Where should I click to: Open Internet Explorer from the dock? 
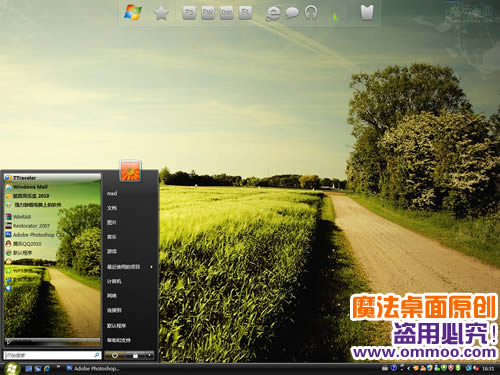click(x=273, y=14)
